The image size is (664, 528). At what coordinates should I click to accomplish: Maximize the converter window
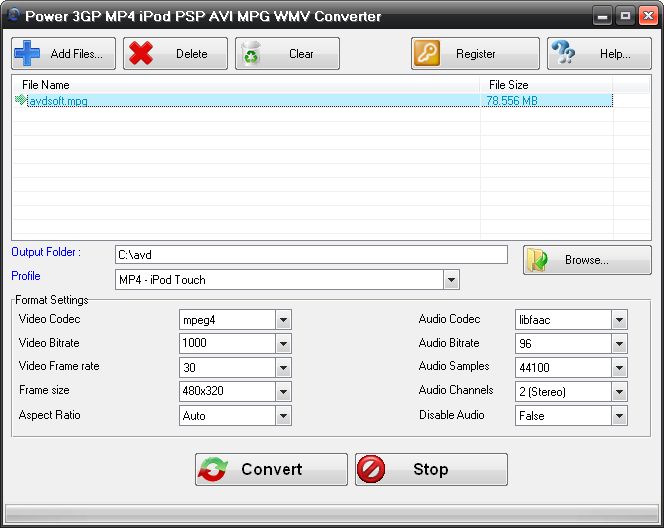click(x=625, y=16)
